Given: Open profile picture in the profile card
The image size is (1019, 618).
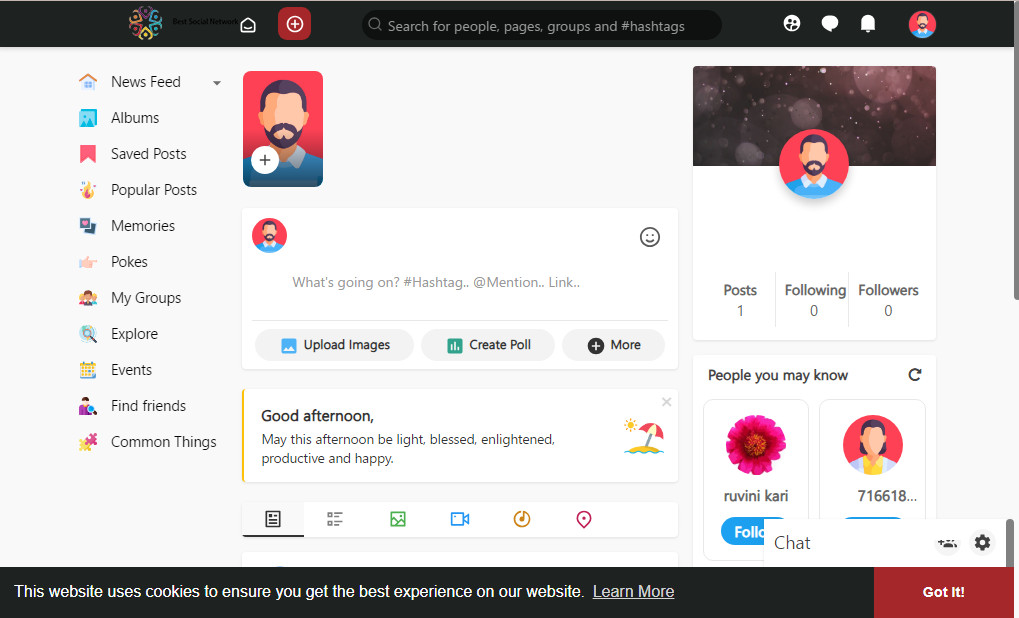Looking at the screenshot, I should pos(814,164).
